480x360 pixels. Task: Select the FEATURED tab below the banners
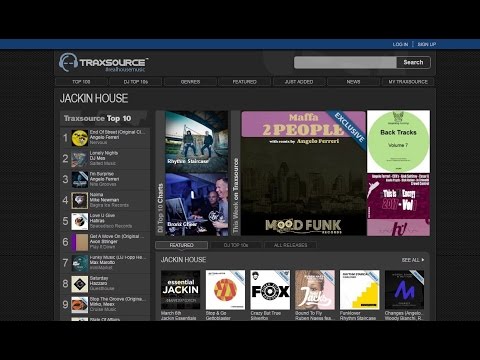182,245
